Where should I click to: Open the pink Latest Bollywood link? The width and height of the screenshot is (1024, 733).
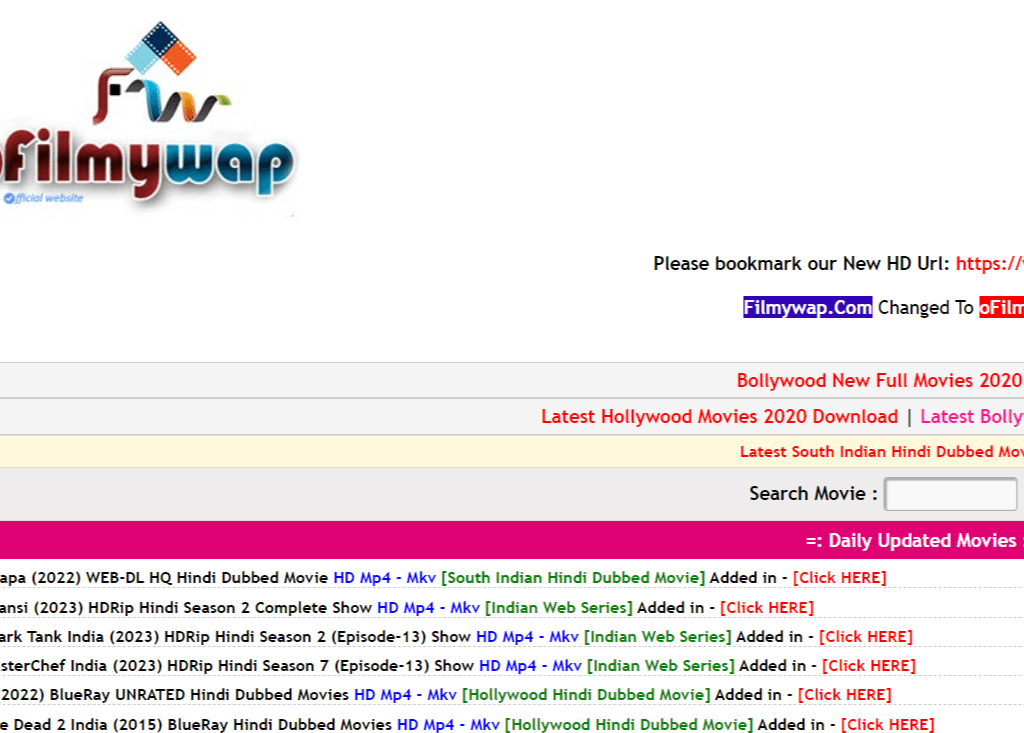click(x=972, y=416)
